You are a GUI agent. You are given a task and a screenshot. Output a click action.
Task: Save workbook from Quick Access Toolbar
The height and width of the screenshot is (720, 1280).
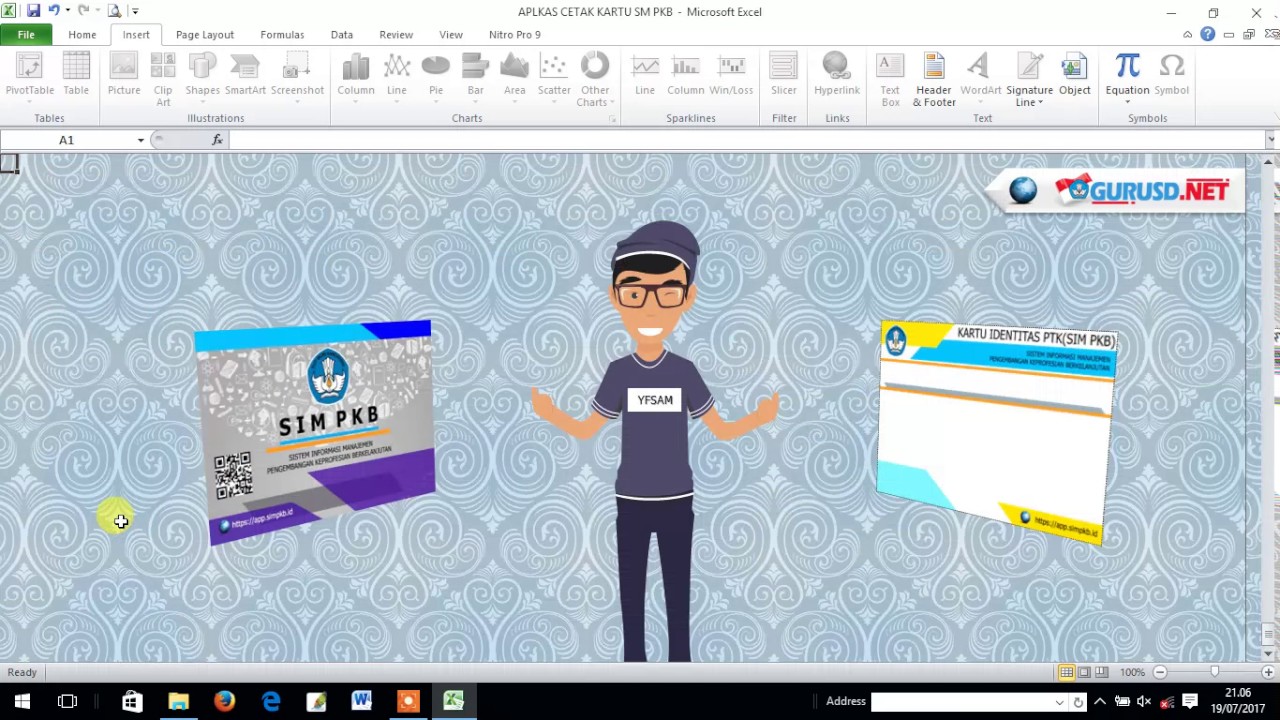point(33,12)
